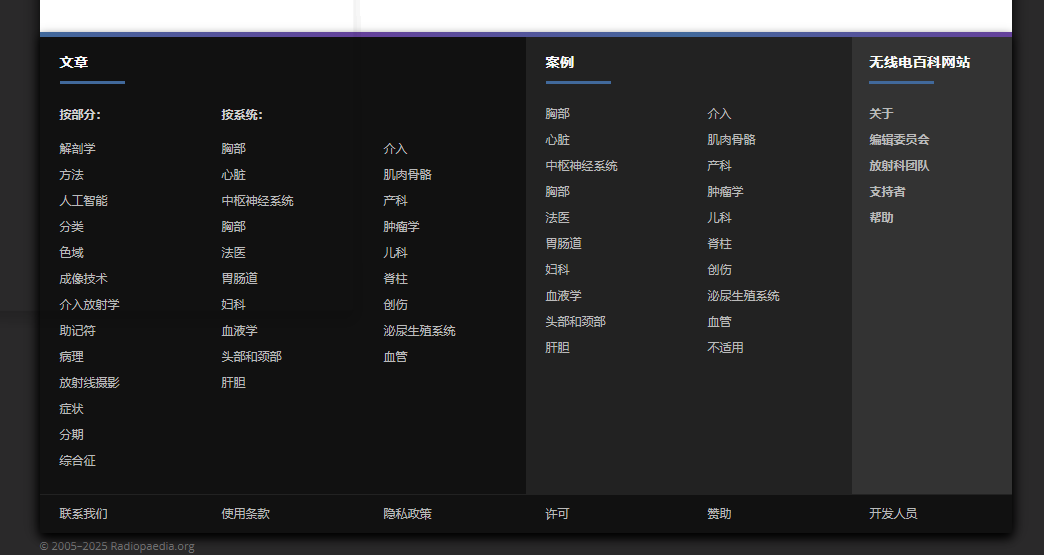Open 头部和颈部 in the 案例 section
This screenshot has height=555, width=1044.
coord(576,321)
